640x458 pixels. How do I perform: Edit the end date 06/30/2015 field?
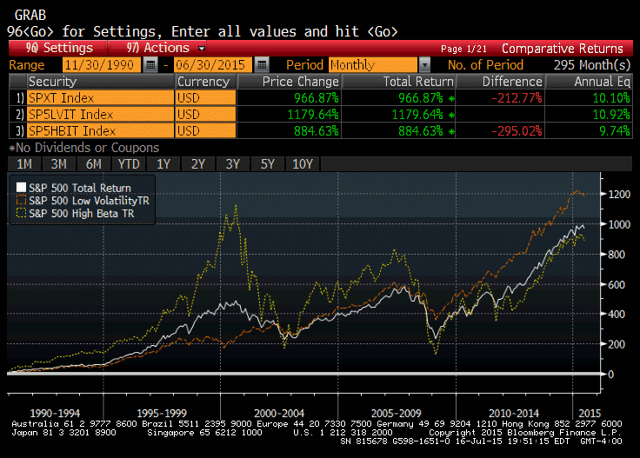pos(213,64)
